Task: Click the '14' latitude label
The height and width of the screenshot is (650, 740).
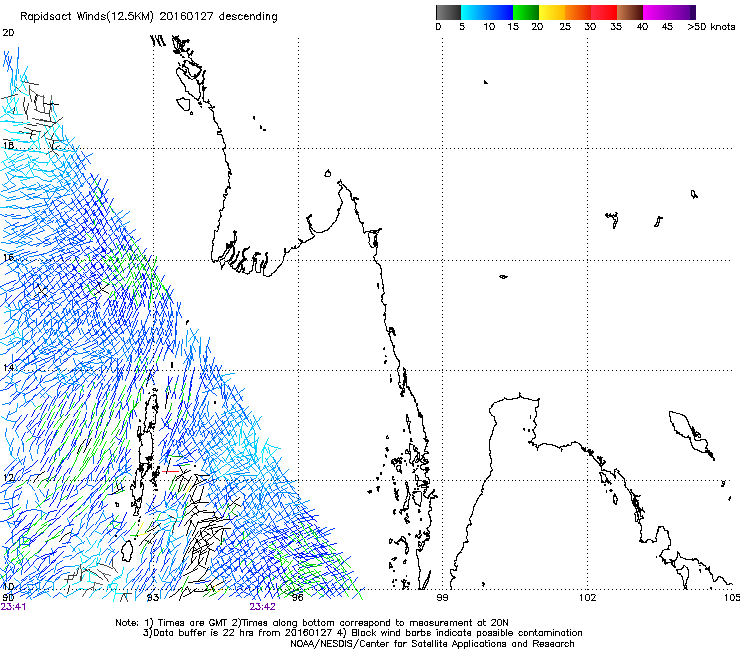Action: 8,367
